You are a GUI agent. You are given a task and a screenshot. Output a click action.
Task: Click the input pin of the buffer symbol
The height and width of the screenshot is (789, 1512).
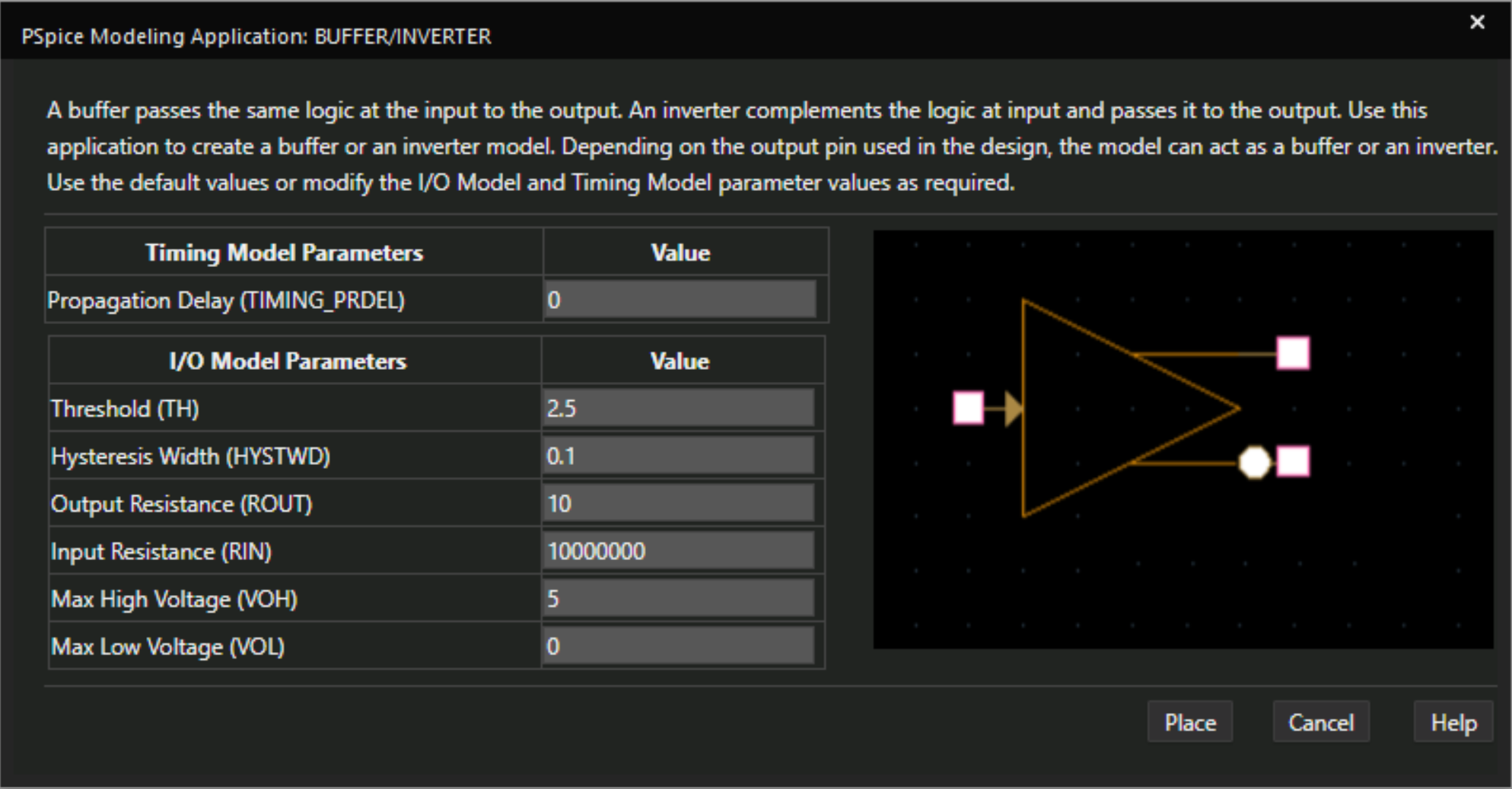click(967, 408)
